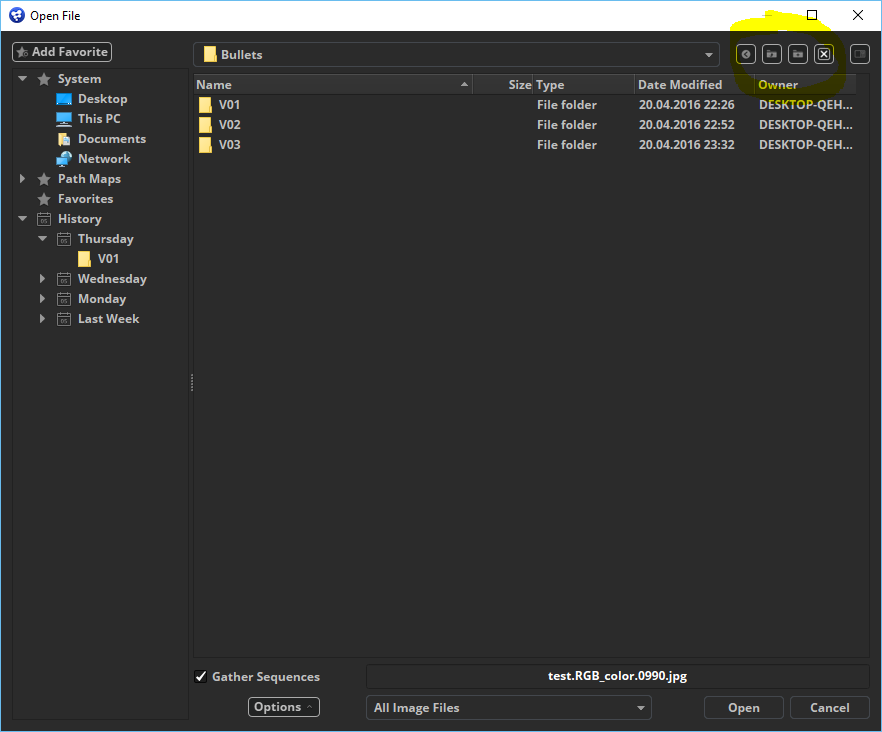Sort by the Name column header

pyautogui.click(x=332, y=85)
